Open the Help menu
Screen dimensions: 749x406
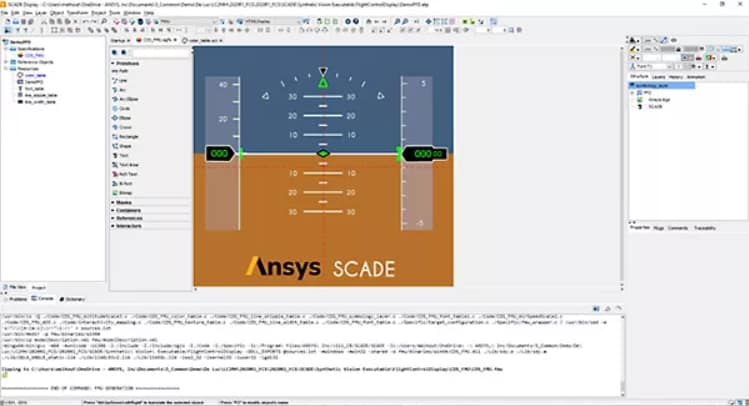coord(149,13)
